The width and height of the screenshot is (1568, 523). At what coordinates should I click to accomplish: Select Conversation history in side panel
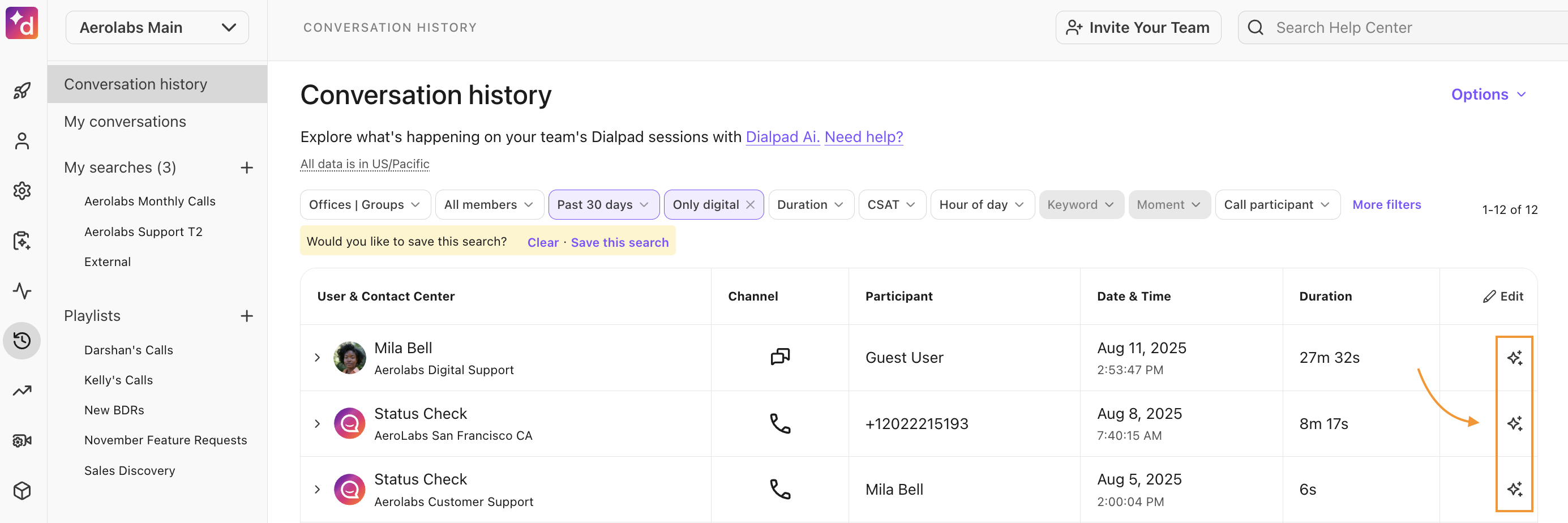(157, 84)
